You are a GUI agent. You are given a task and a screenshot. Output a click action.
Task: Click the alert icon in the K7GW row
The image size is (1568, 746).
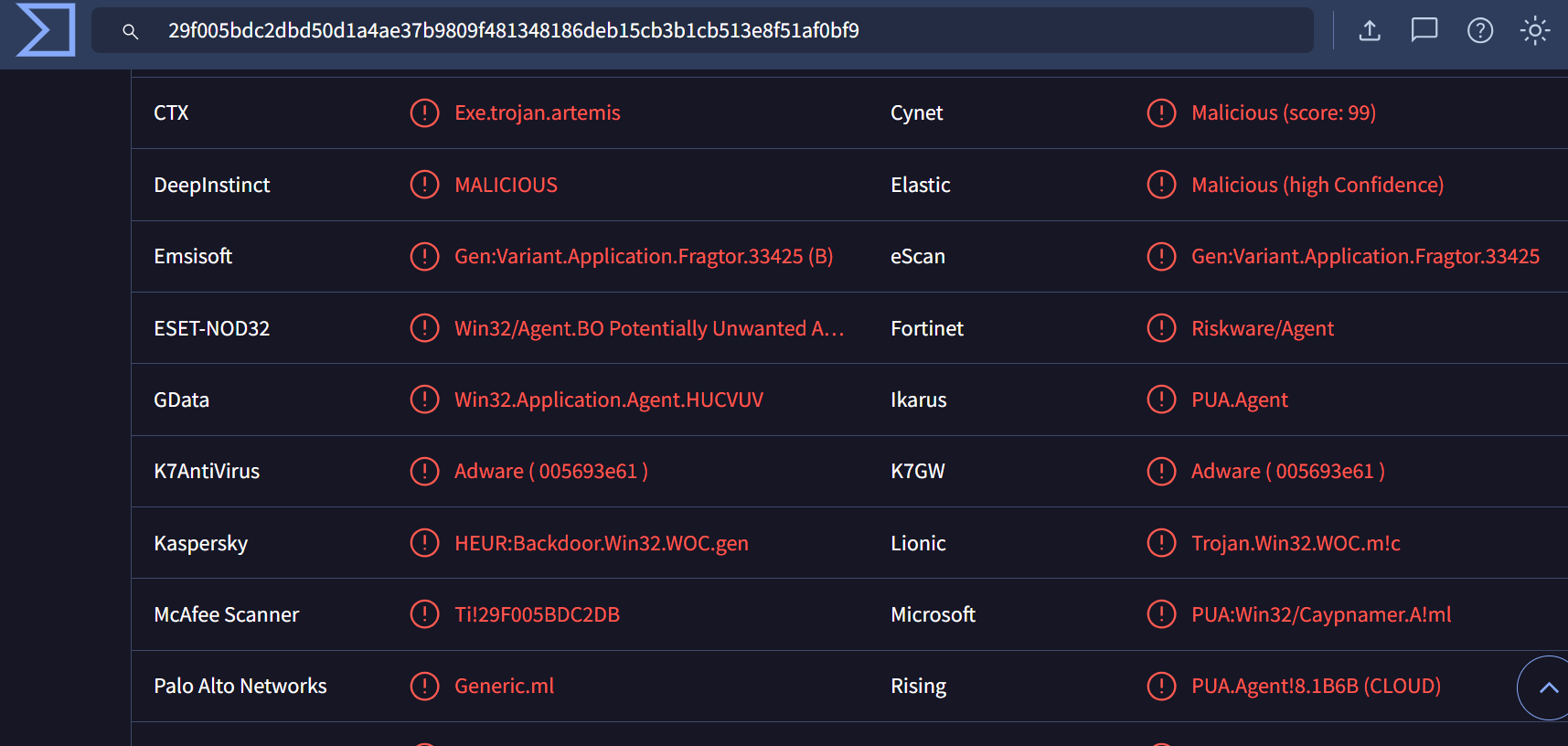[1161, 471]
